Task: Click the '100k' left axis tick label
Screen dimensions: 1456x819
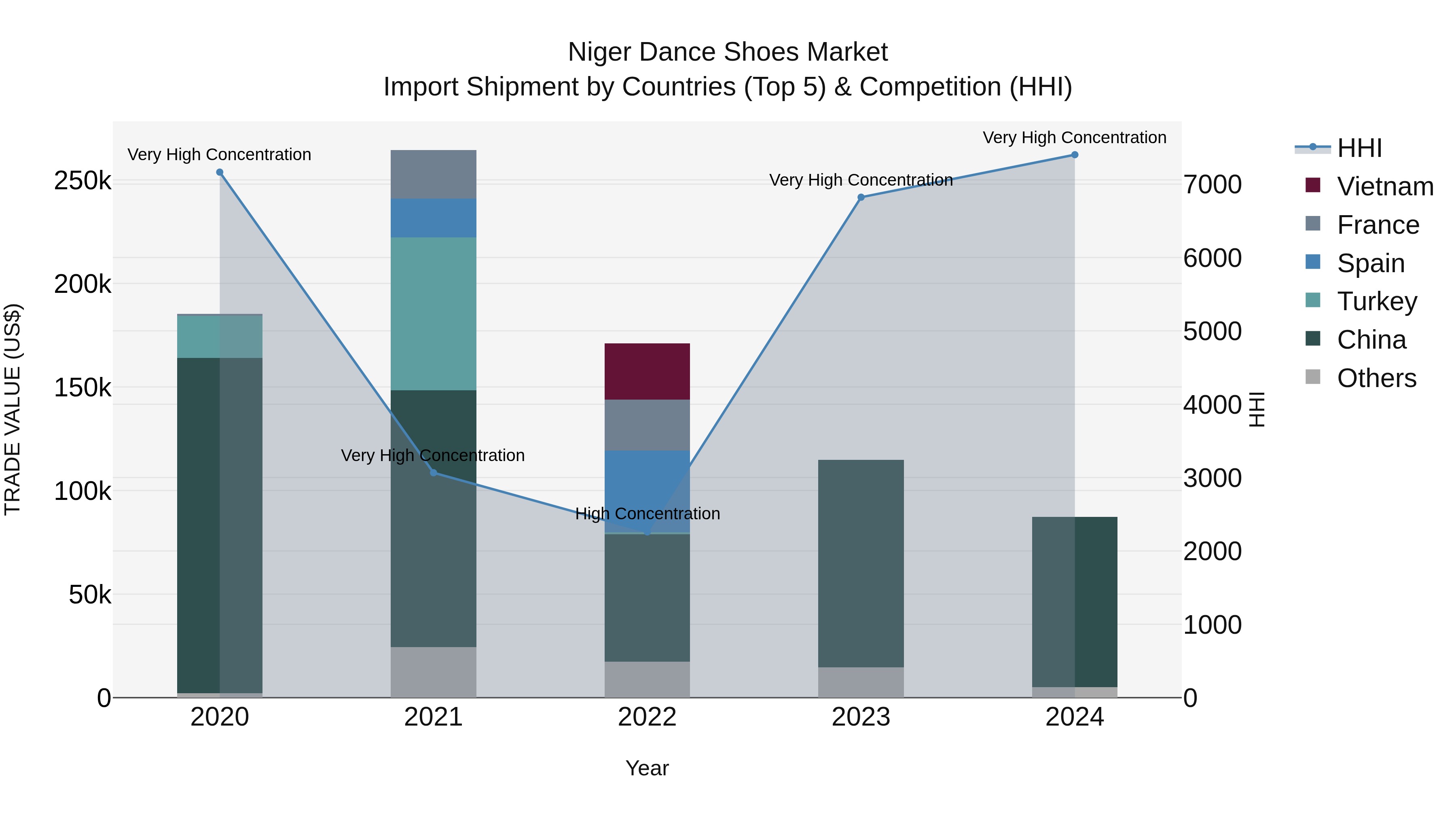Action: 83,491
